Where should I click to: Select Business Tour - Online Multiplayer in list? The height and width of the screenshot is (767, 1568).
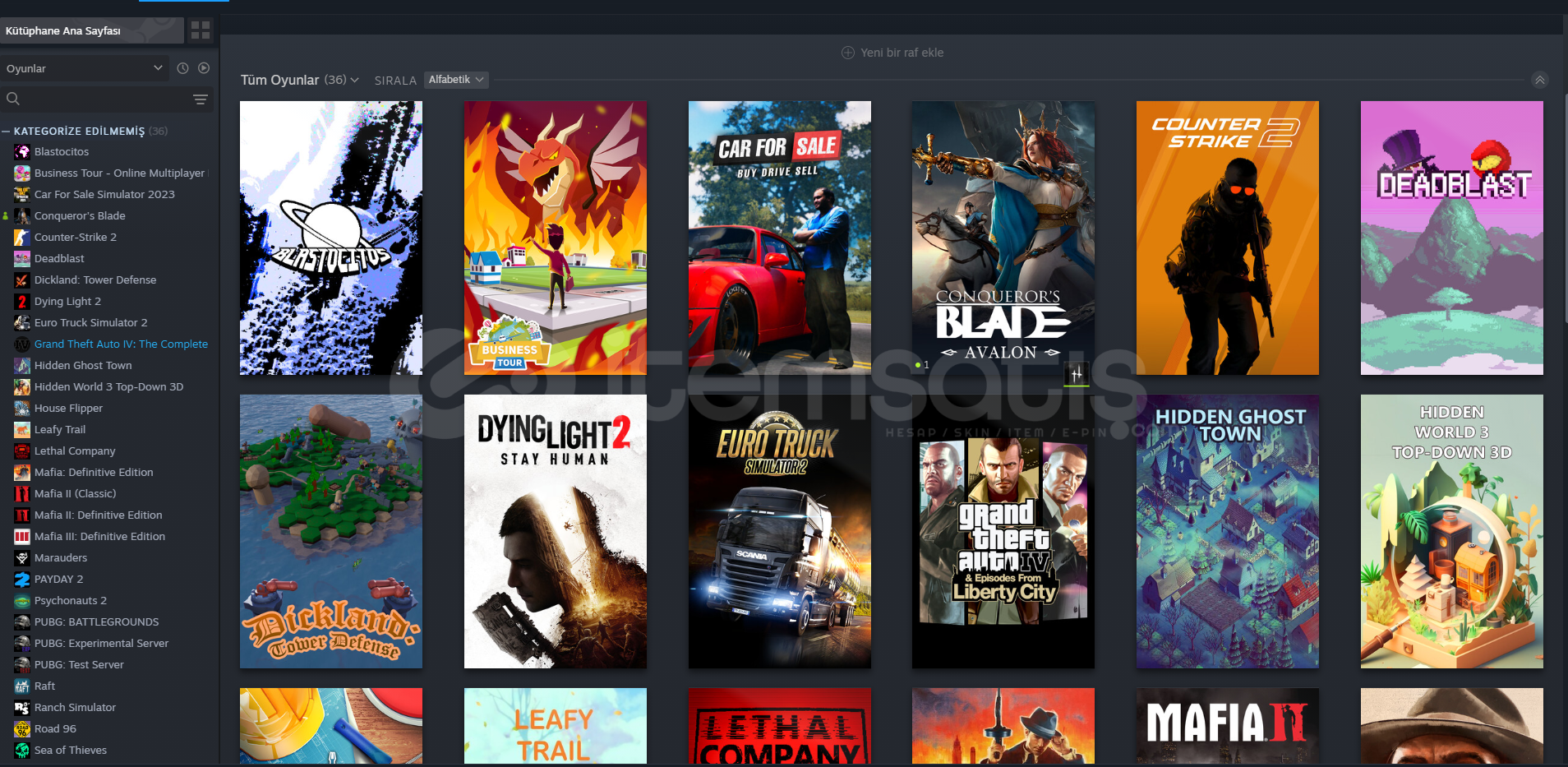tap(119, 173)
